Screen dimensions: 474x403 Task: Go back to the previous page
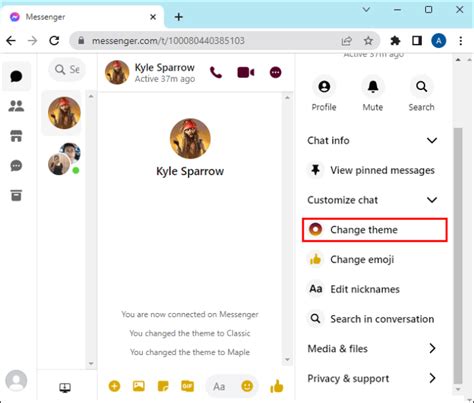tap(11, 41)
